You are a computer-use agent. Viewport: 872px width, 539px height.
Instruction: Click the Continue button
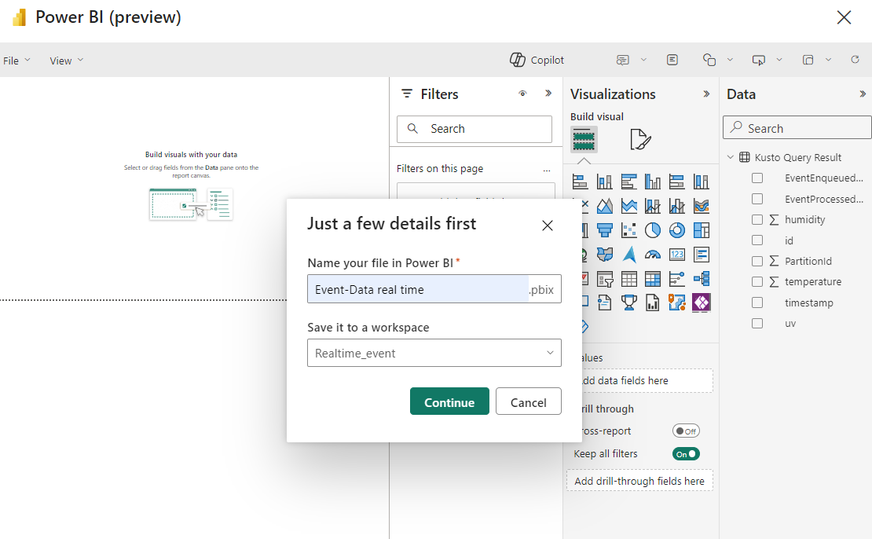pyautogui.click(x=449, y=402)
